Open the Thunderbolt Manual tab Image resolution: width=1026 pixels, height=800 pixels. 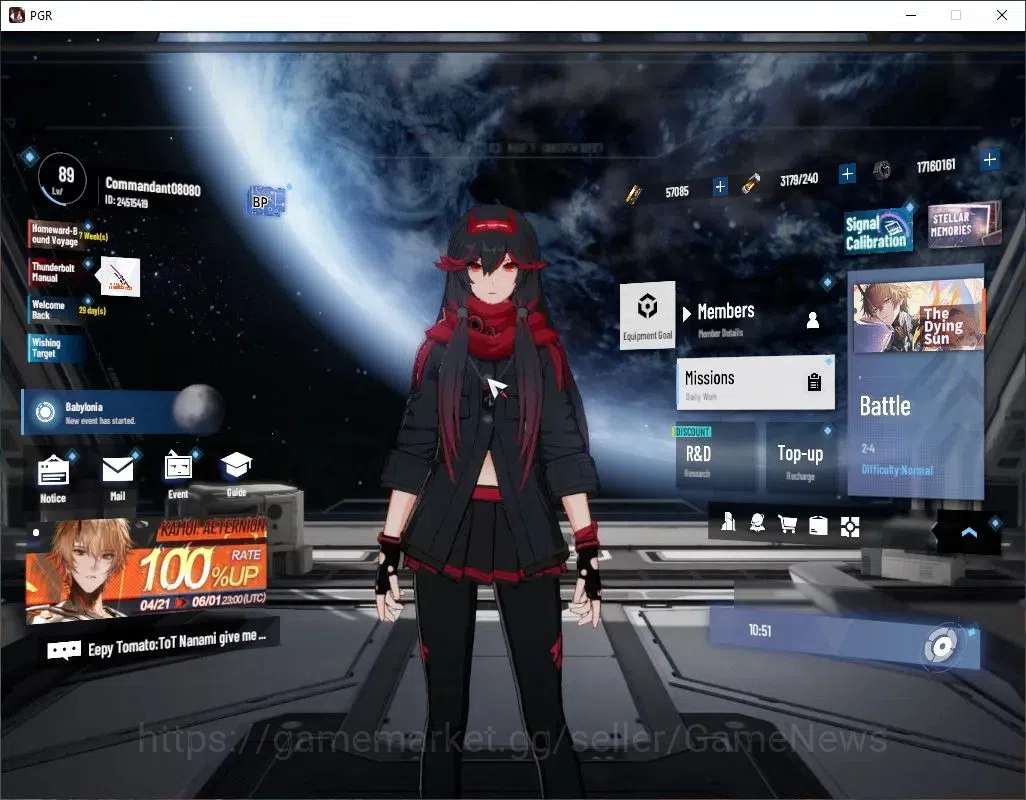coord(52,272)
